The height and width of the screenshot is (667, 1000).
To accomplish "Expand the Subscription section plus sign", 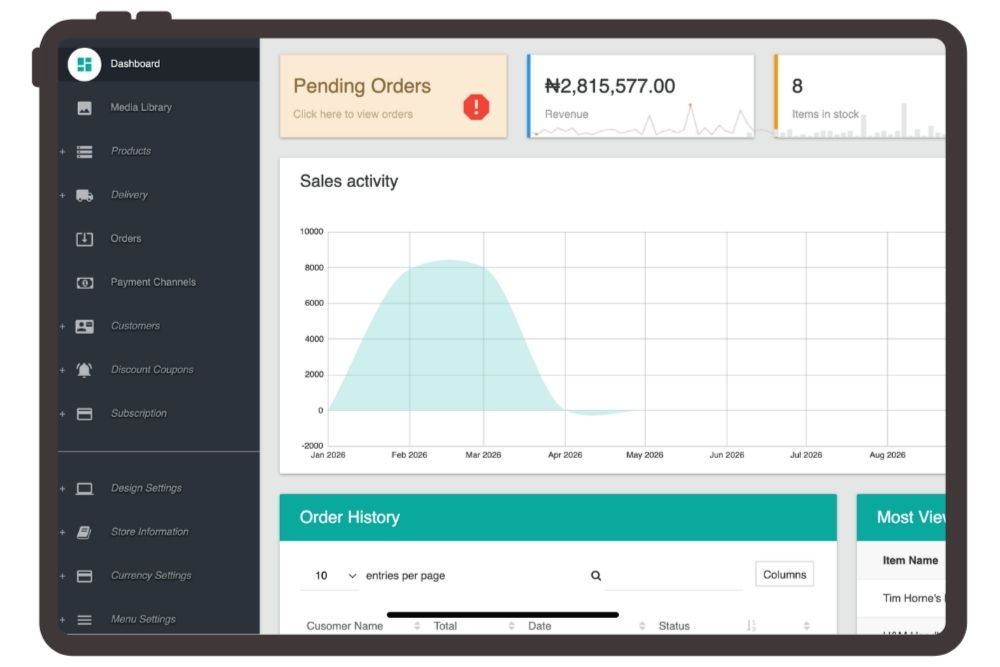I will coord(62,414).
